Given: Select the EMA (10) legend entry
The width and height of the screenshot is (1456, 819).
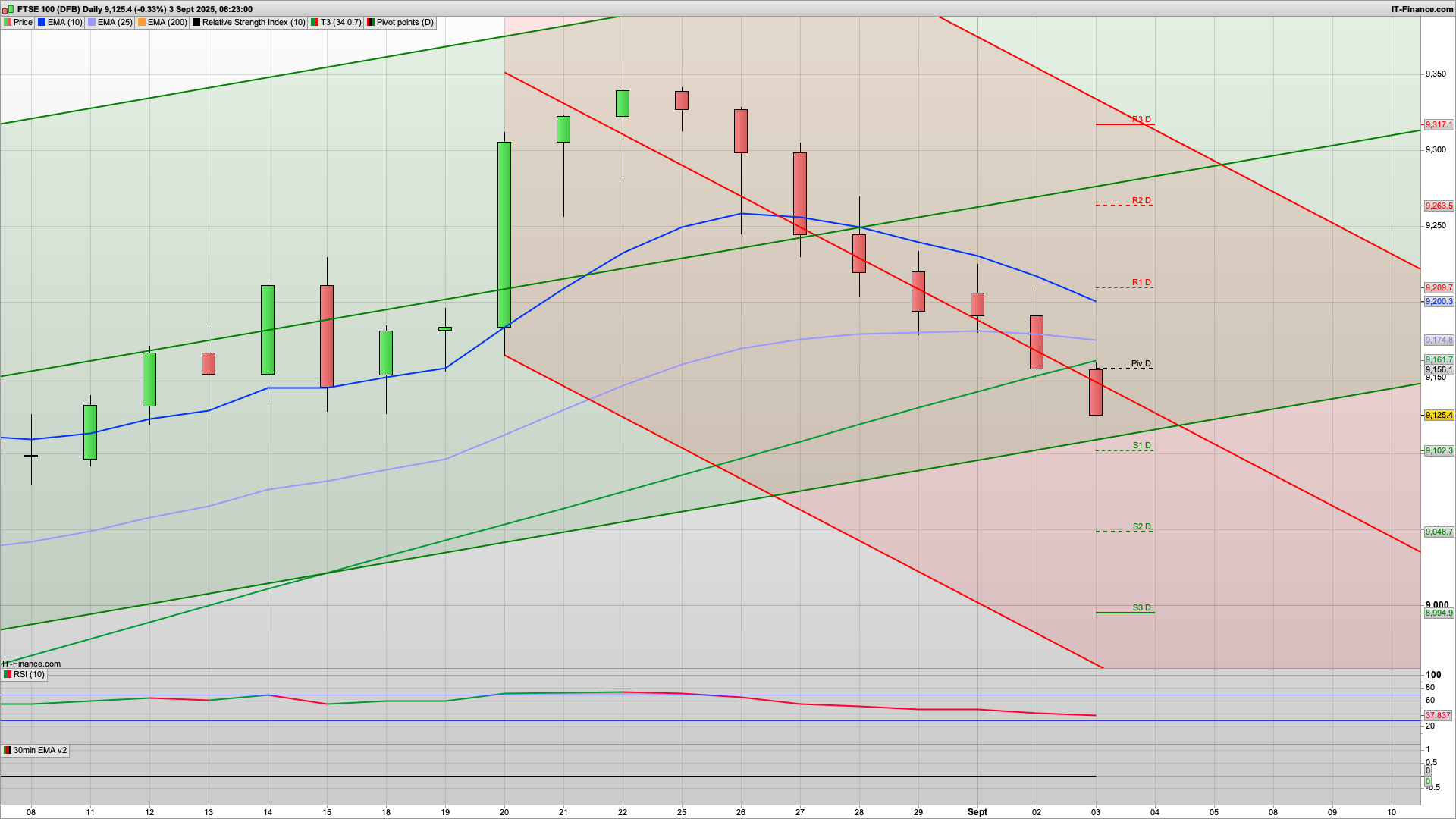Looking at the screenshot, I should [x=60, y=22].
